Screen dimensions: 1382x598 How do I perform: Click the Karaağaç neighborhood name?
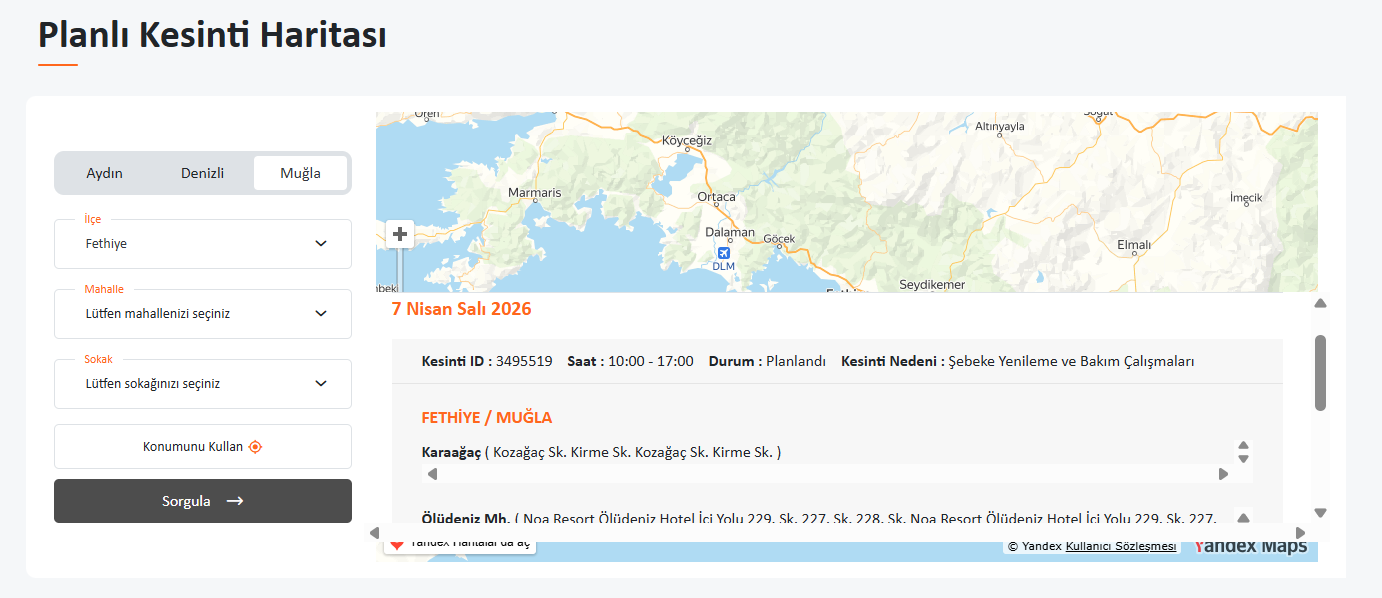[451, 452]
